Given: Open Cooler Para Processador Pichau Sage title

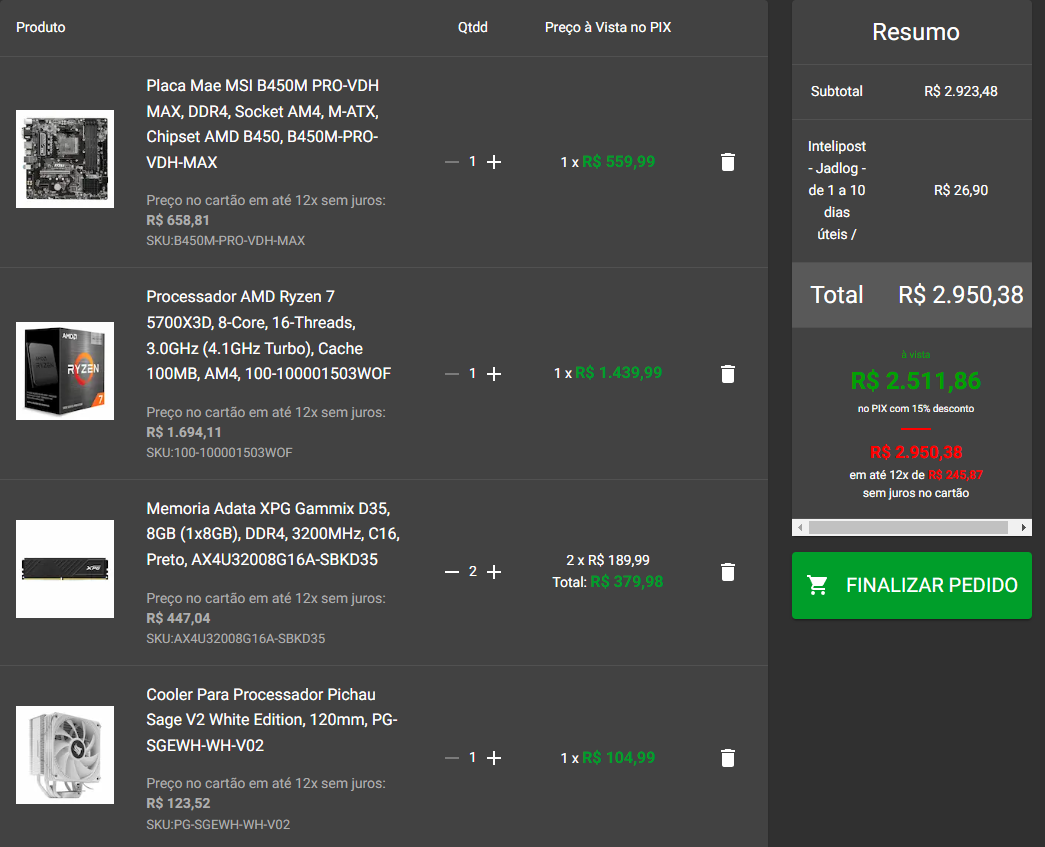Looking at the screenshot, I should [x=272, y=720].
